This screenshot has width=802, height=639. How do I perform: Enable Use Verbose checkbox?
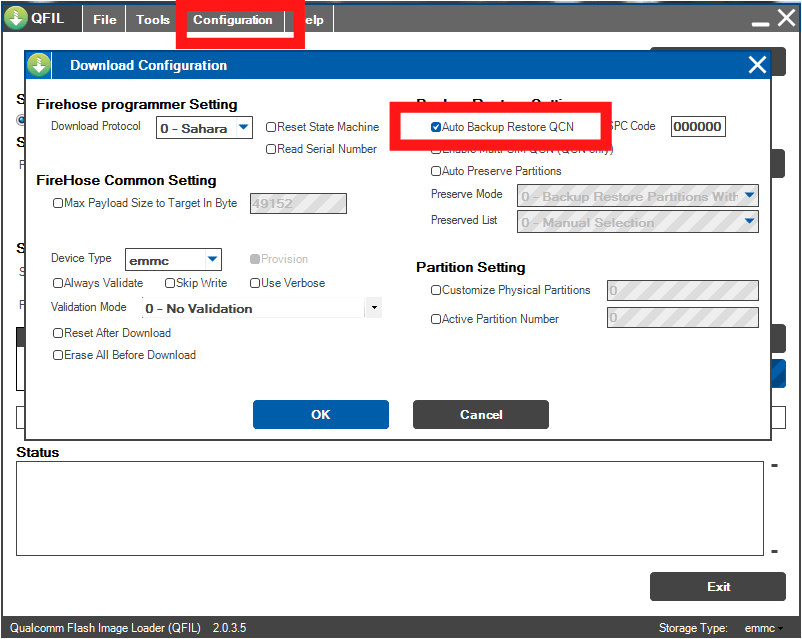click(x=255, y=283)
